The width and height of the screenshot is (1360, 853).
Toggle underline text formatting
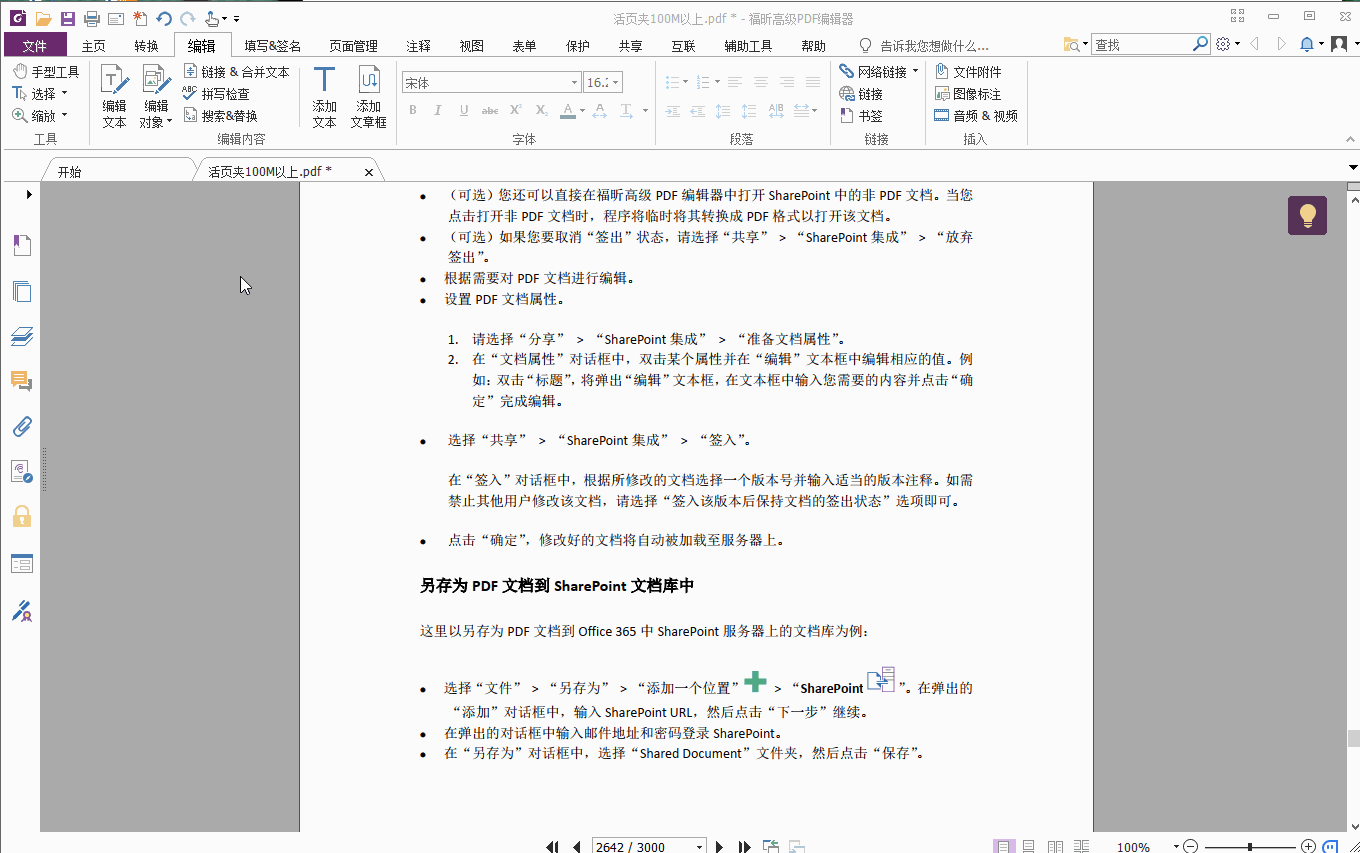[x=463, y=110]
